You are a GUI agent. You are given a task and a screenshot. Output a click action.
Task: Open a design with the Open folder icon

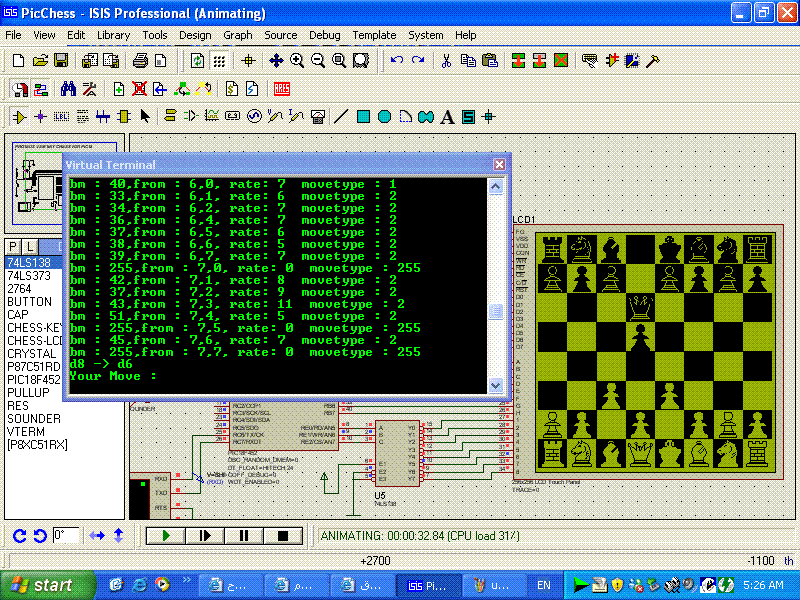(40, 61)
